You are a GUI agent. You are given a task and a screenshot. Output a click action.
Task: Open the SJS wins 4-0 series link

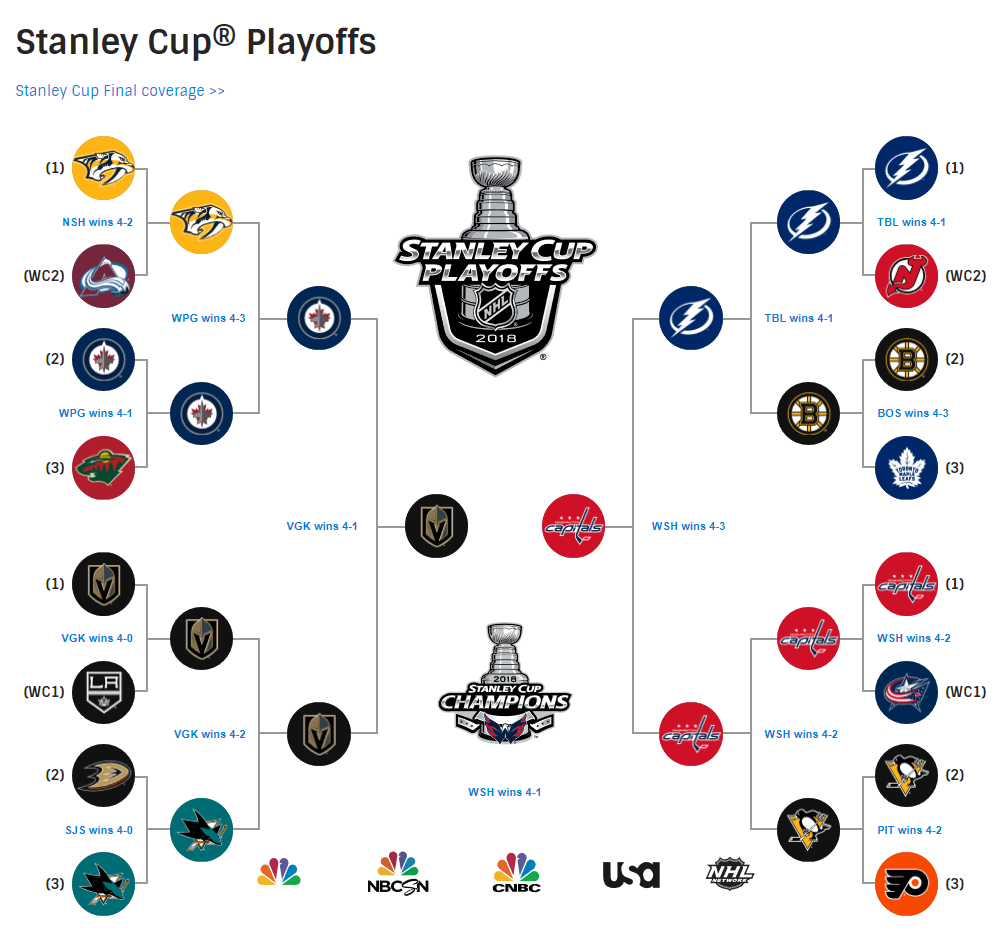96,830
